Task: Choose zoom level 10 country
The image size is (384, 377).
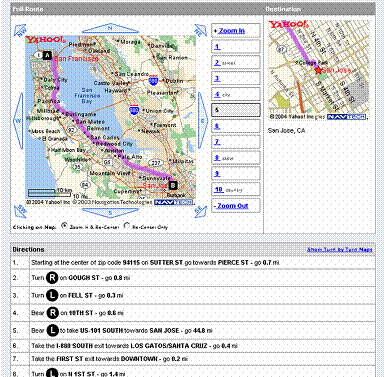Action: (x=229, y=190)
